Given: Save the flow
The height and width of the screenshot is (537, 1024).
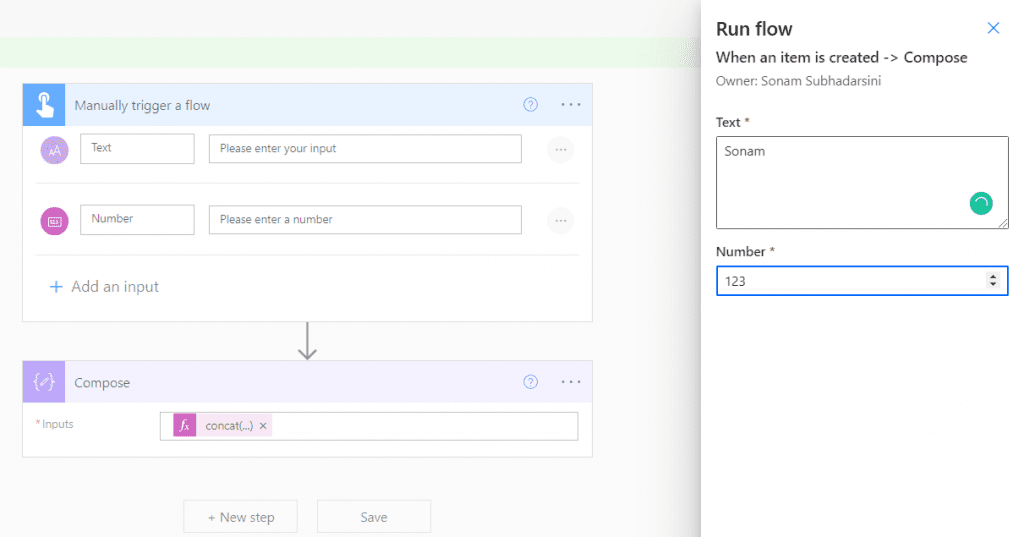Looking at the screenshot, I should [374, 517].
